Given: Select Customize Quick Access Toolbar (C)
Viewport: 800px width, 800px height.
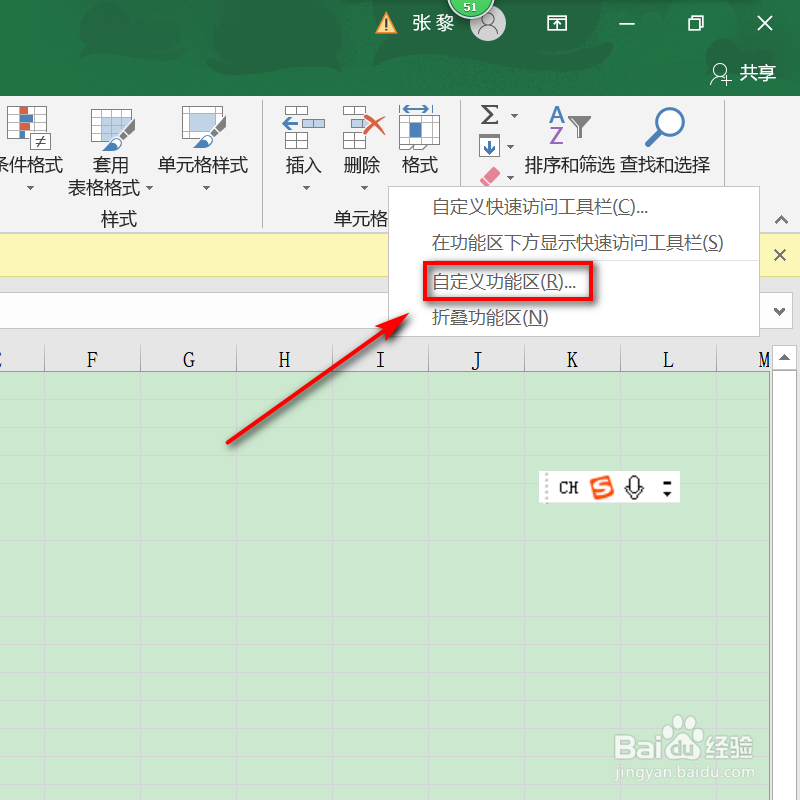Looking at the screenshot, I should pyautogui.click(x=574, y=207).
